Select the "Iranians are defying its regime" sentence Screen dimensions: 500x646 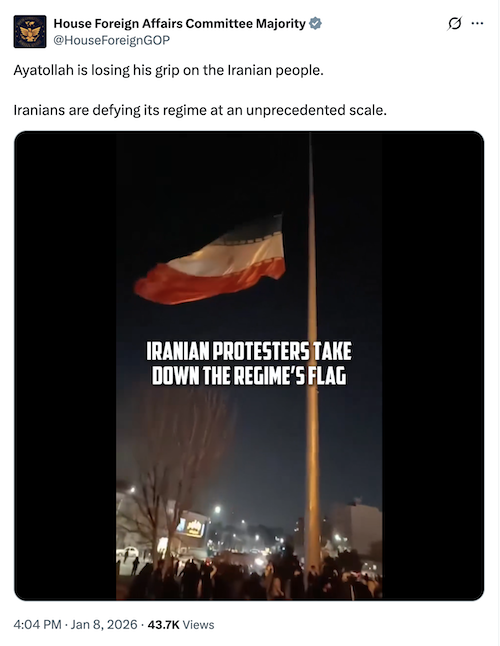[x=200, y=110]
